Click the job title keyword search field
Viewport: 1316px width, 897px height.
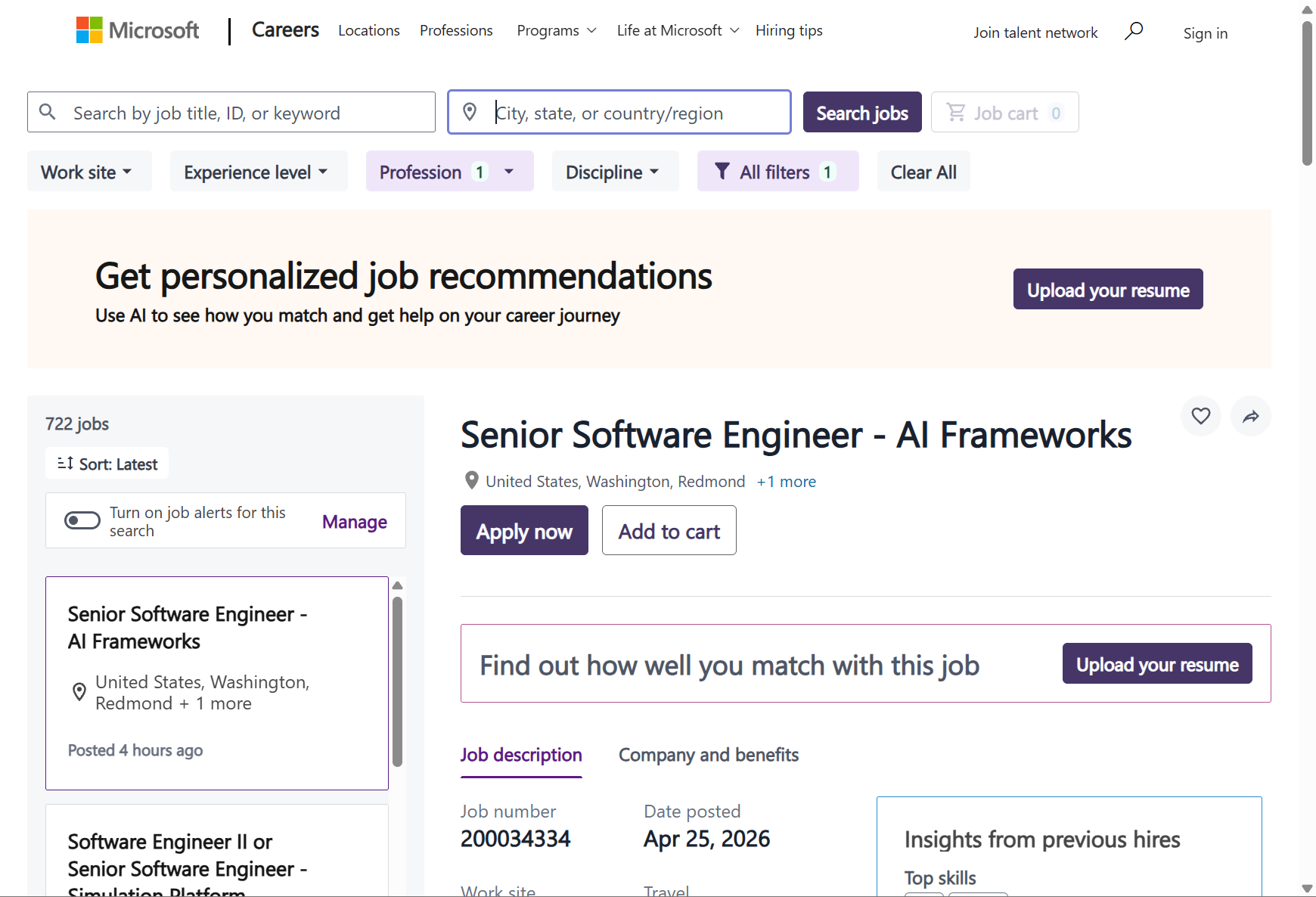click(x=242, y=113)
